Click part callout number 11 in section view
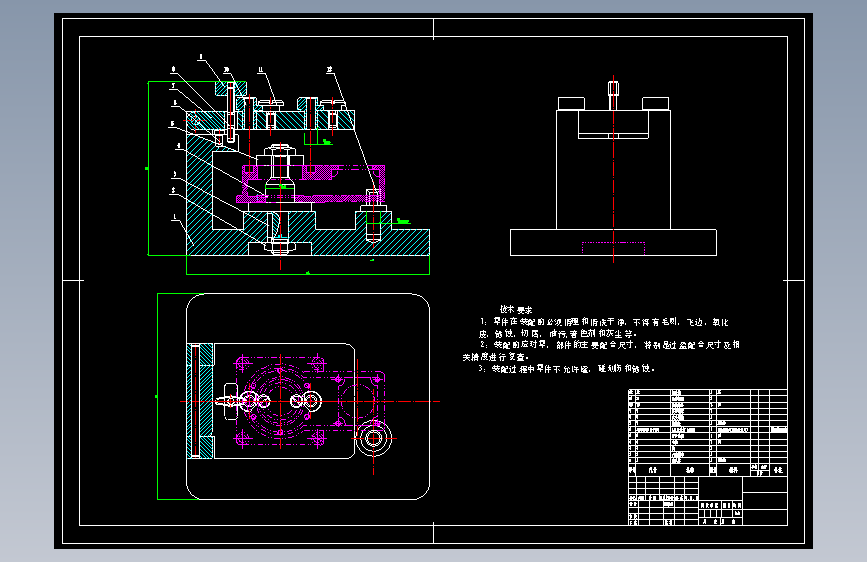The image size is (867, 562). [260, 70]
